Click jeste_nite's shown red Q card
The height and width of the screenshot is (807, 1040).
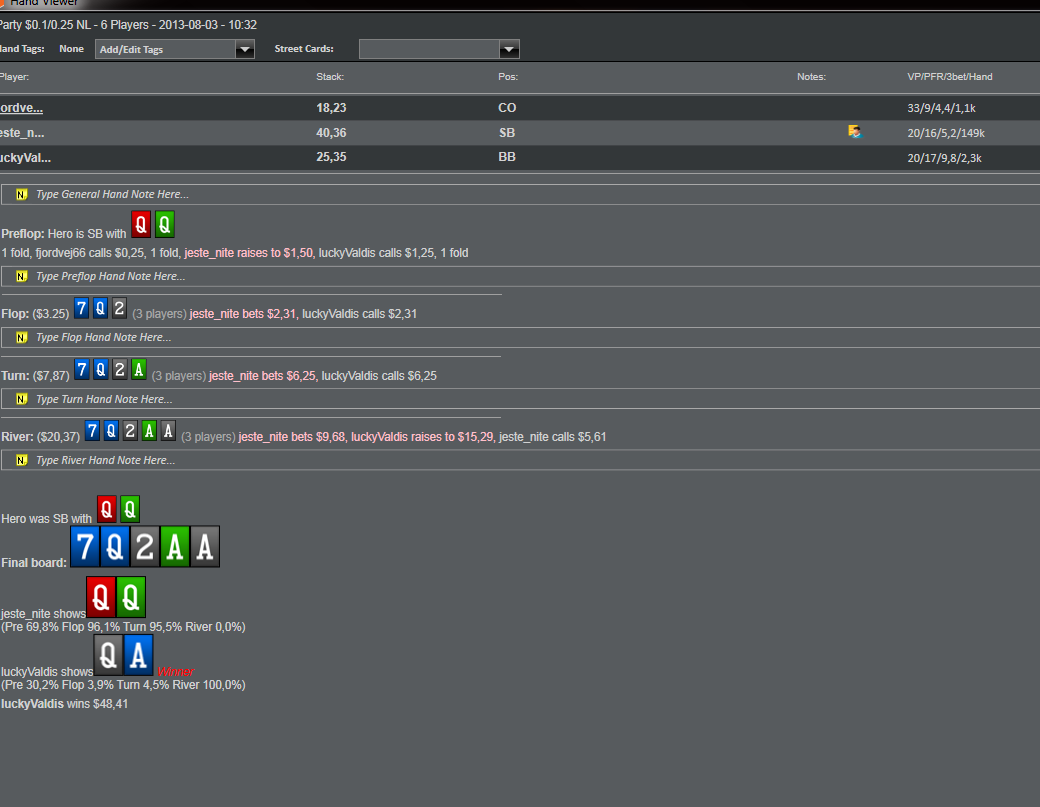[101, 597]
